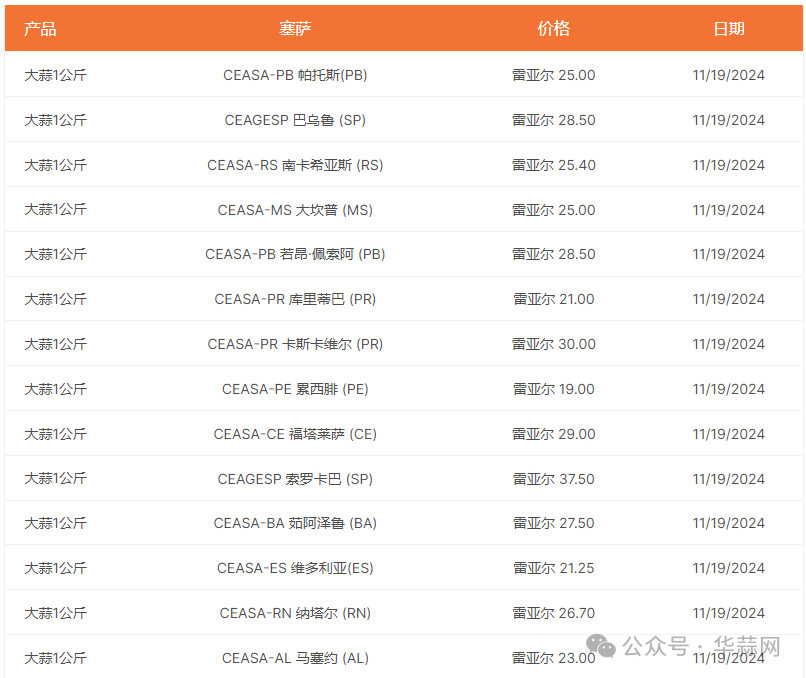Click the CEASA-RS 南卡希亚斯 (RS) entry

coord(295,165)
